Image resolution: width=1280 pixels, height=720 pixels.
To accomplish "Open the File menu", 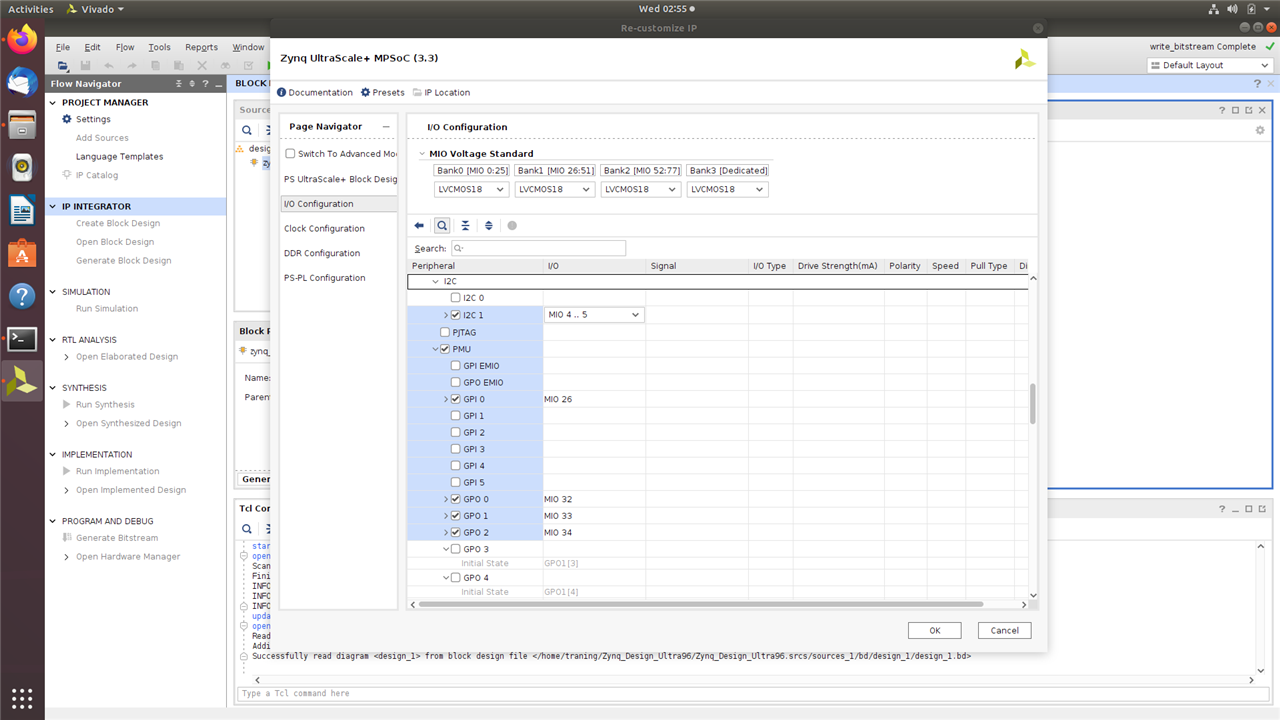I will tap(63, 47).
